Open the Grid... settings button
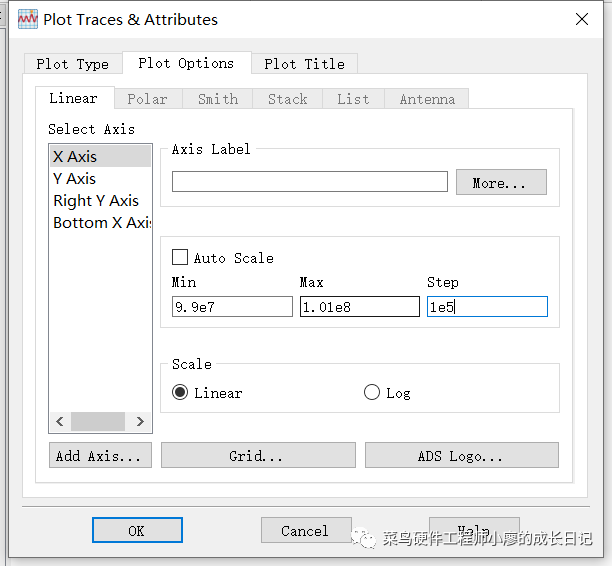 click(257, 456)
